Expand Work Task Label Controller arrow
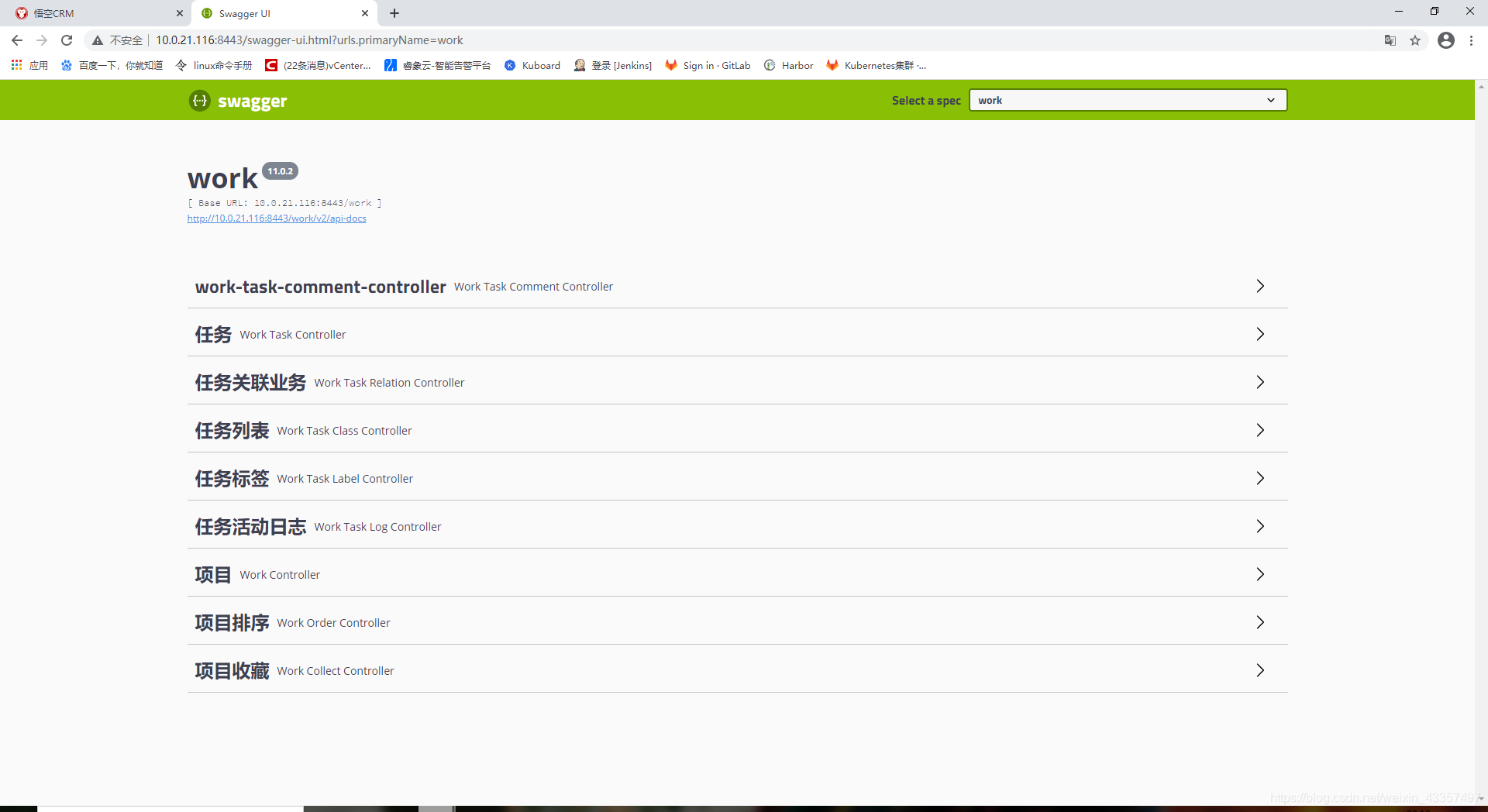 pyautogui.click(x=1260, y=478)
